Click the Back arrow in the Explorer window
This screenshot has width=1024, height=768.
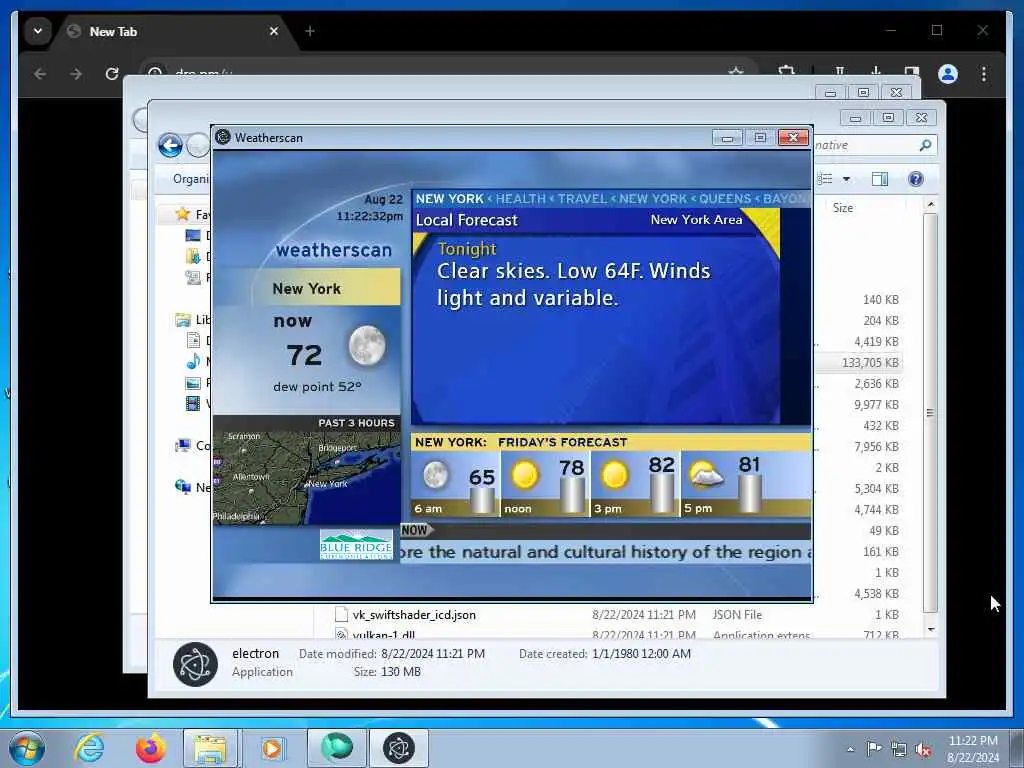coord(170,145)
